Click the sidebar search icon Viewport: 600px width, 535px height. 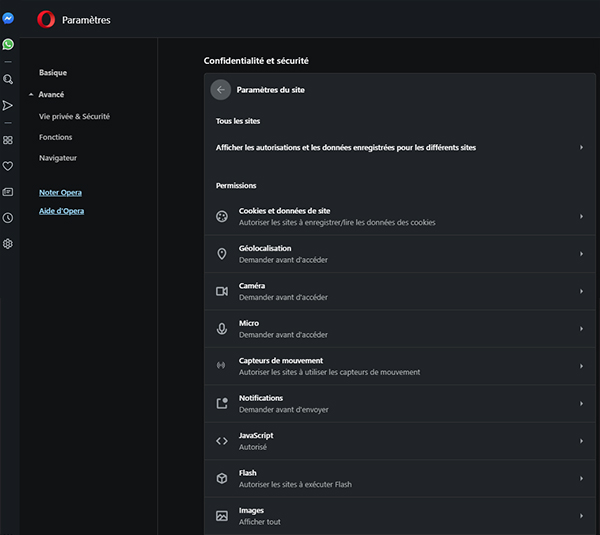8,79
